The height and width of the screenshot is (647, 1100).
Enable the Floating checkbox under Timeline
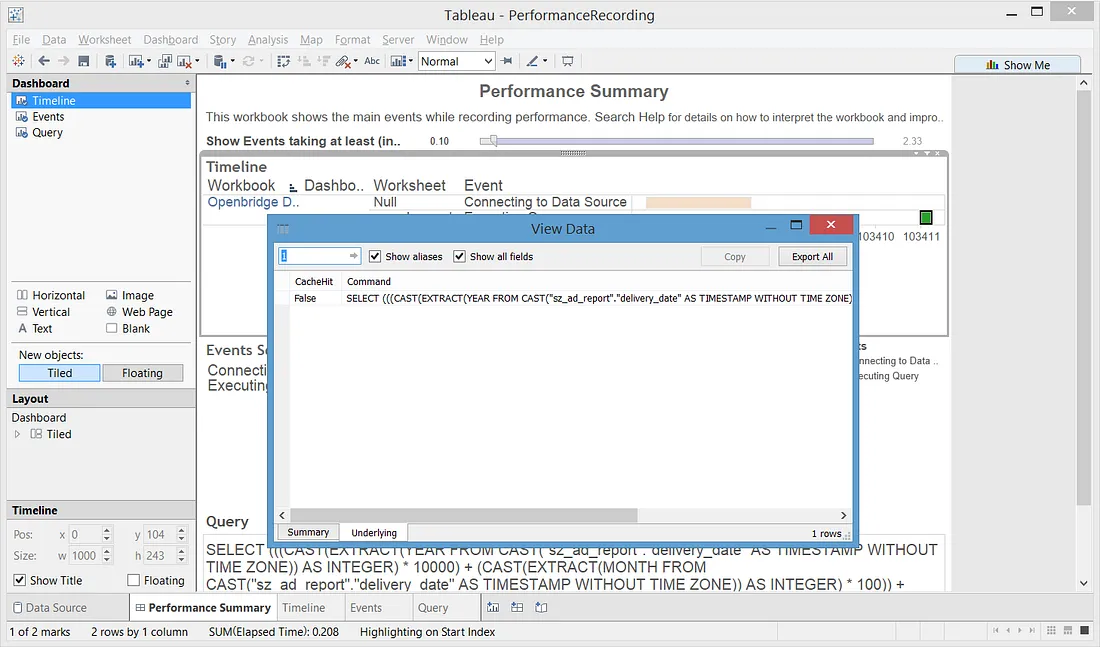click(x=133, y=580)
